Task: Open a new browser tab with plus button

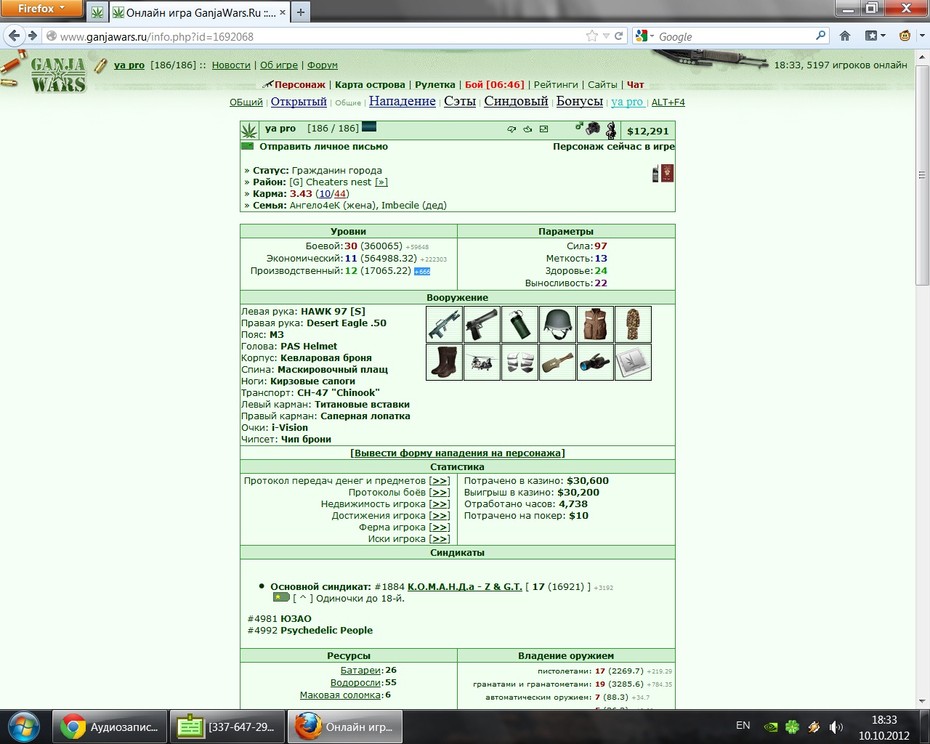Action: click(301, 12)
